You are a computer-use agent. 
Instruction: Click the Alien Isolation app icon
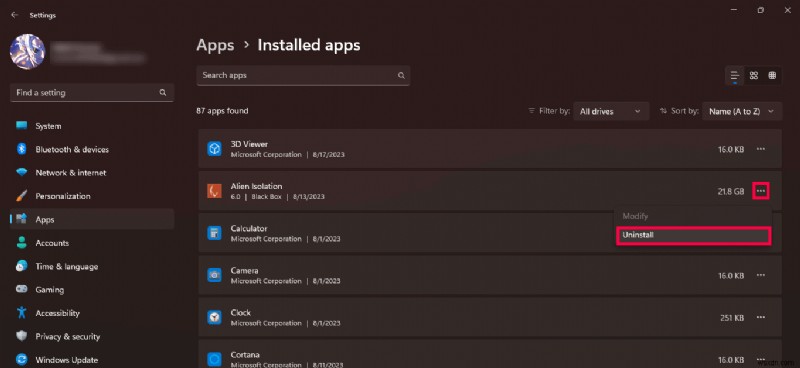214,191
